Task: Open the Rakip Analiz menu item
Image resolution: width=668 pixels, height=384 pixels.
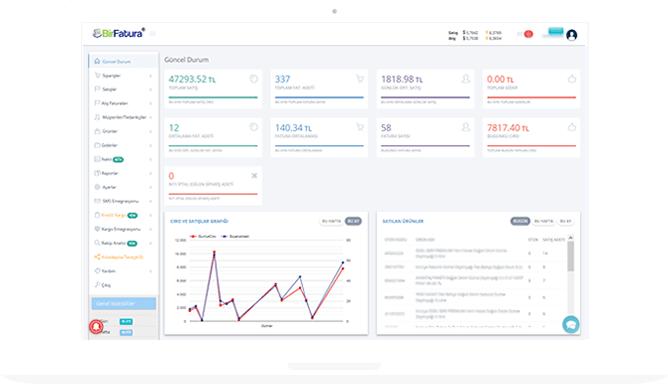Action: tap(123, 243)
